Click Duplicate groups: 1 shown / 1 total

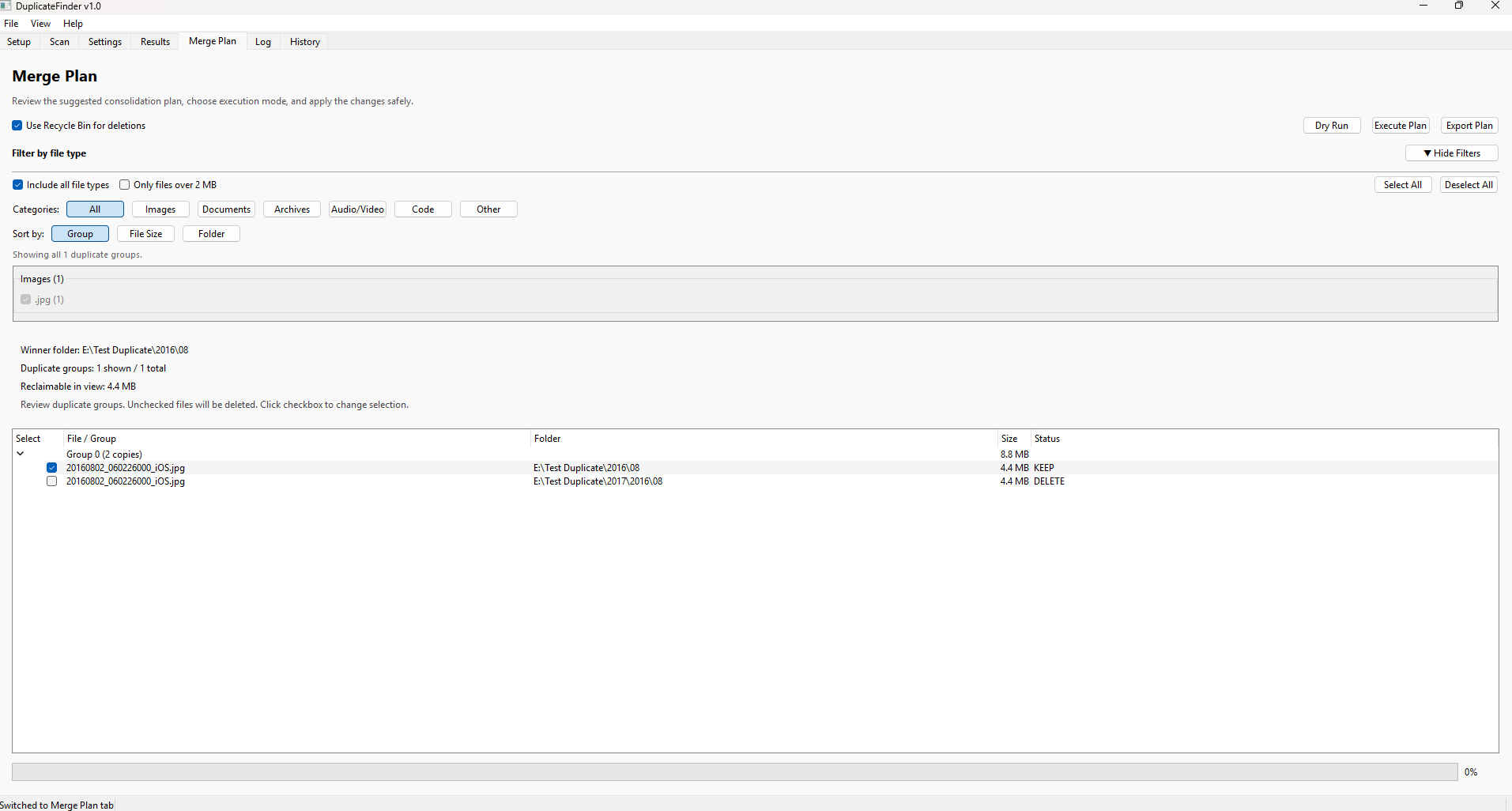[93, 368]
